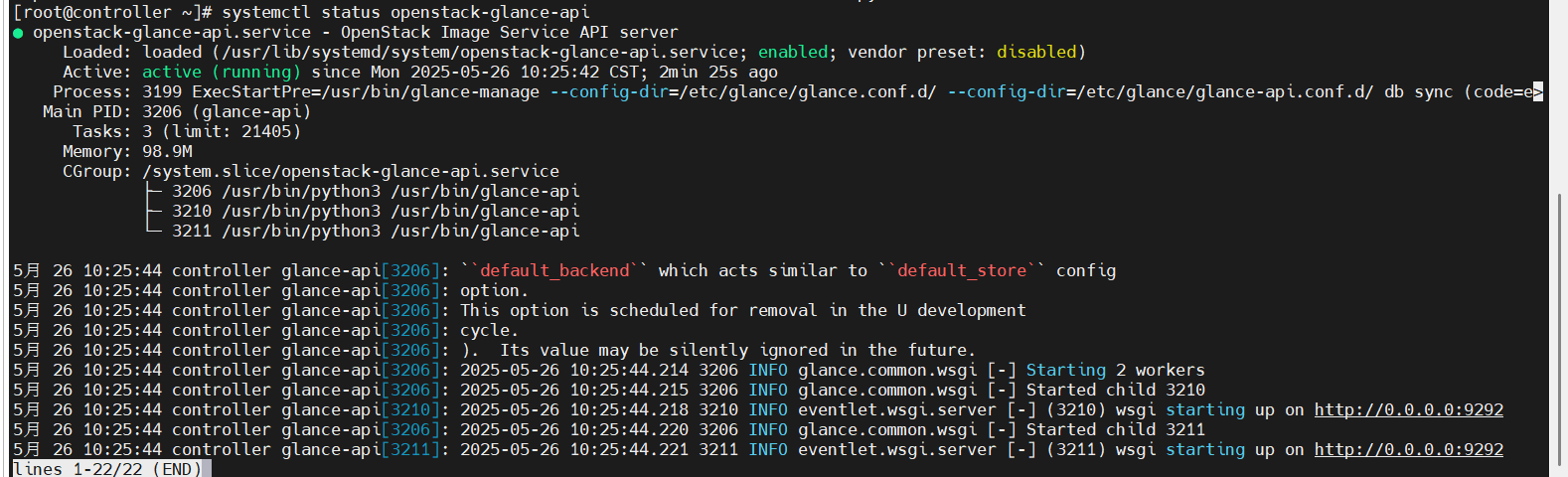Click 'Its value may be silently ignored' line
This screenshot has width=1568, height=477.
pyautogui.click(x=738, y=350)
